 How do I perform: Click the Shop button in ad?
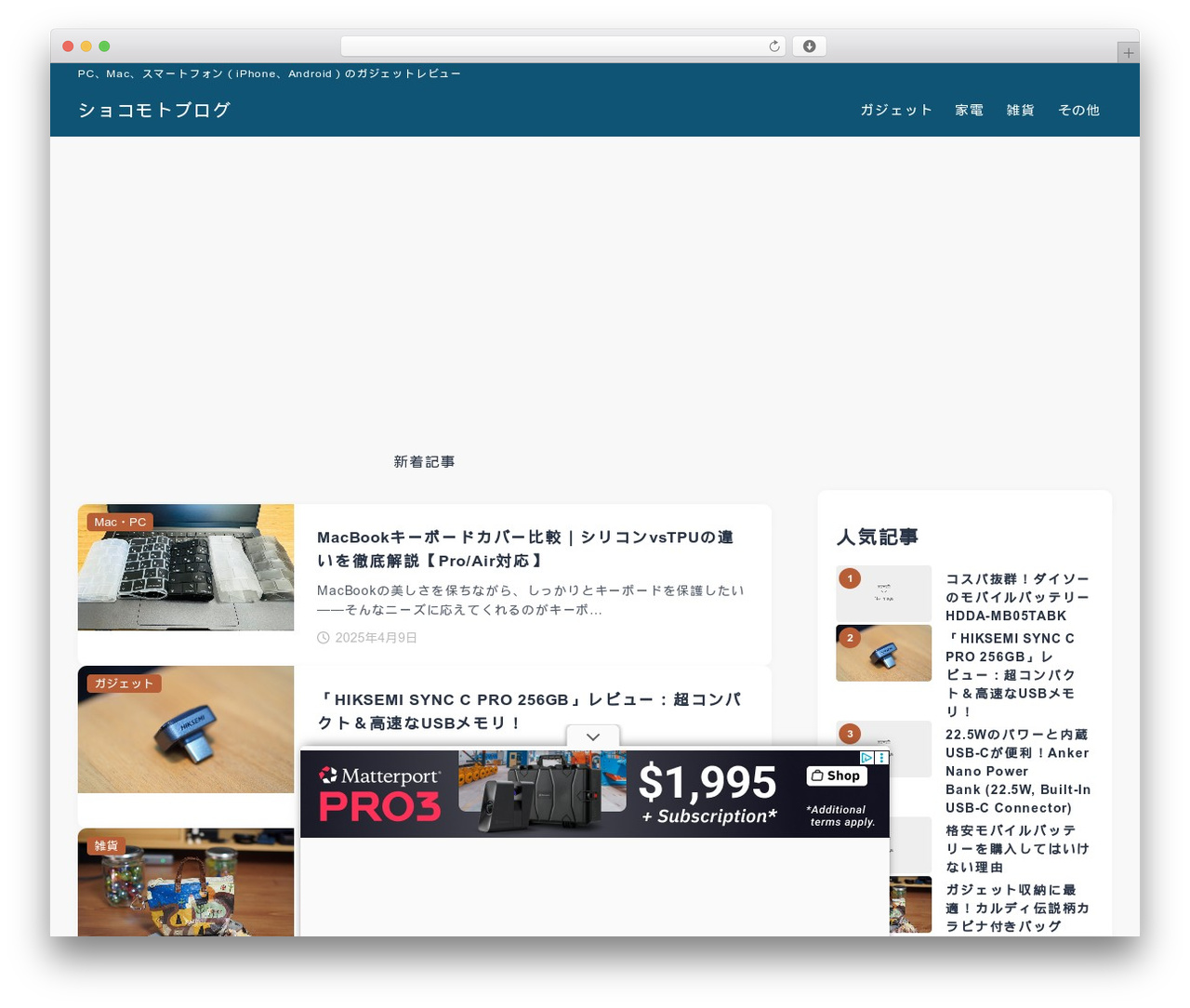point(836,776)
